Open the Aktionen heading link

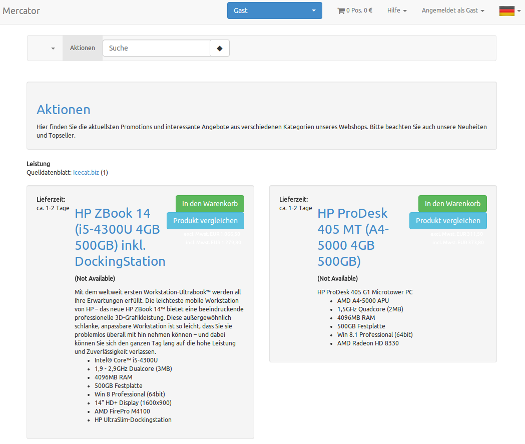click(64, 109)
